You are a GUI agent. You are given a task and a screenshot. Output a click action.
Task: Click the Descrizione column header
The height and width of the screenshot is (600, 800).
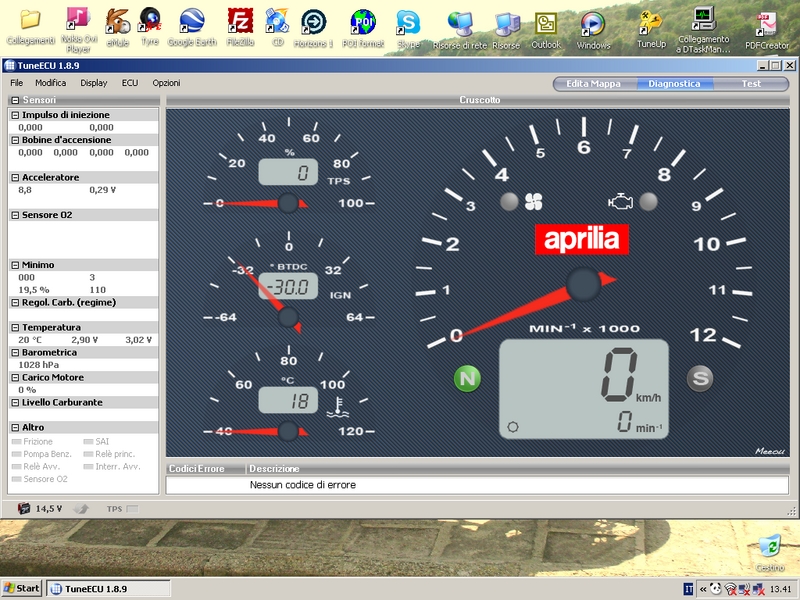click(x=517, y=468)
